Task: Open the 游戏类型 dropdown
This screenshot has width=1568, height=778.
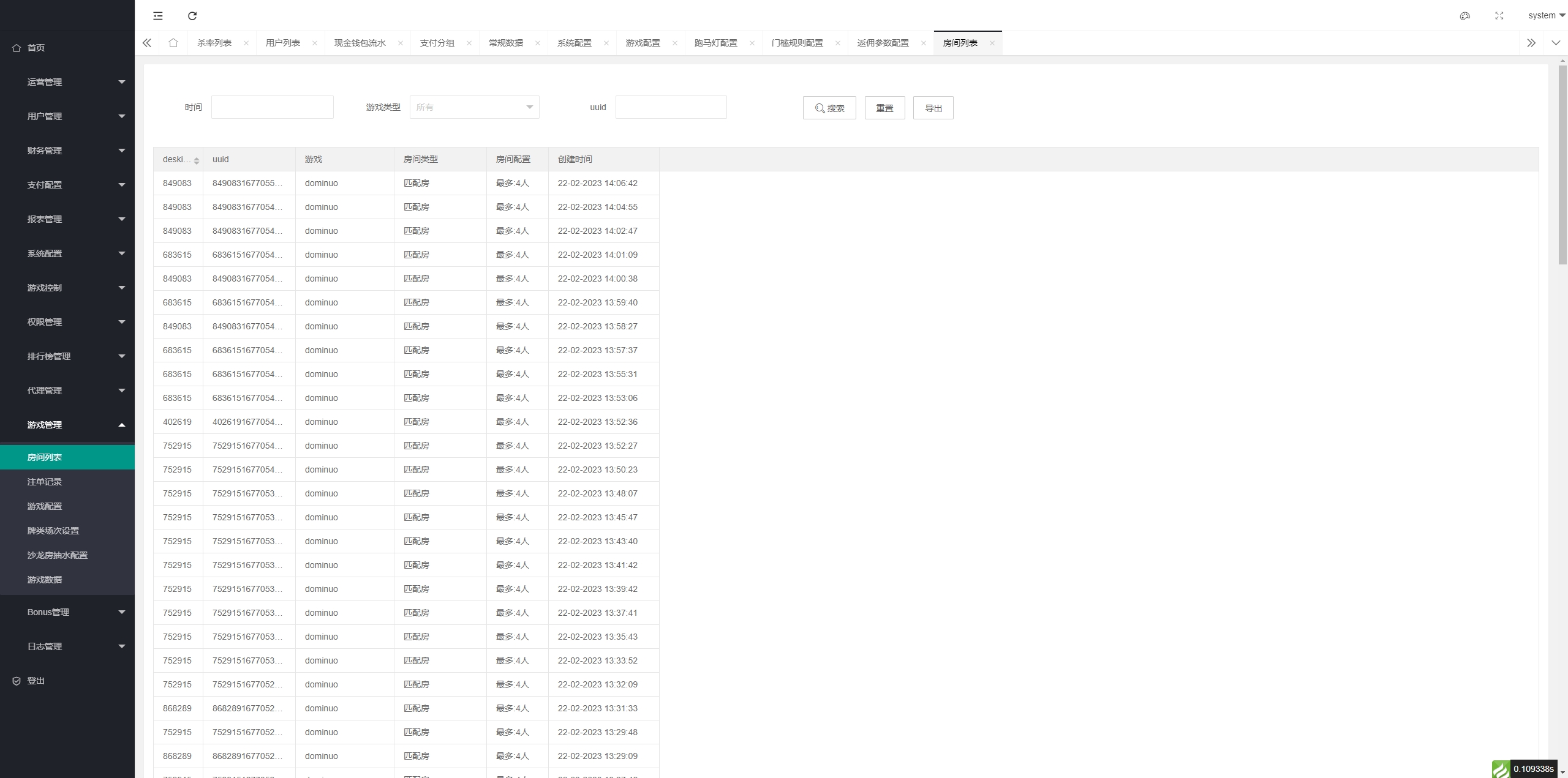Action: (x=474, y=107)
